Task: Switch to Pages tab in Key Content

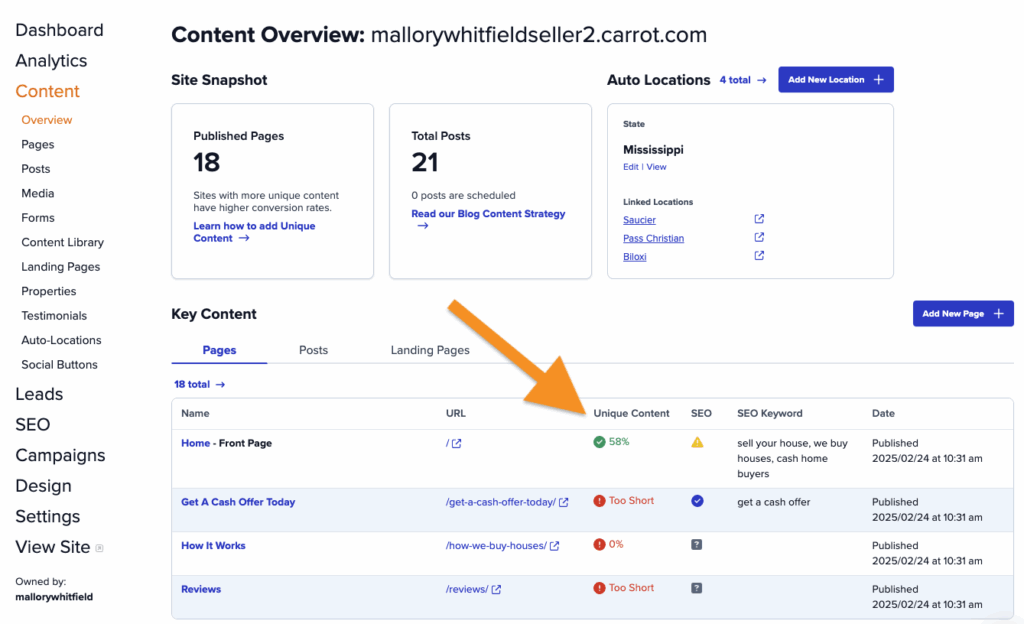Action: click(219, 350)
